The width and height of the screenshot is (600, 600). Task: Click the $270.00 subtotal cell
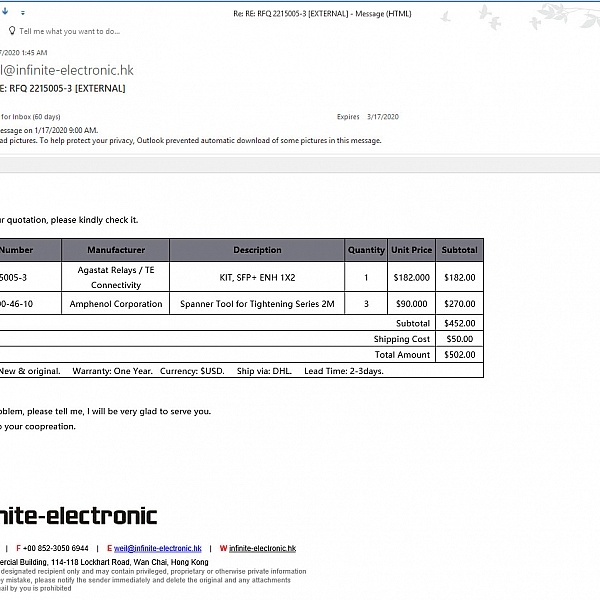click(460, 304)
